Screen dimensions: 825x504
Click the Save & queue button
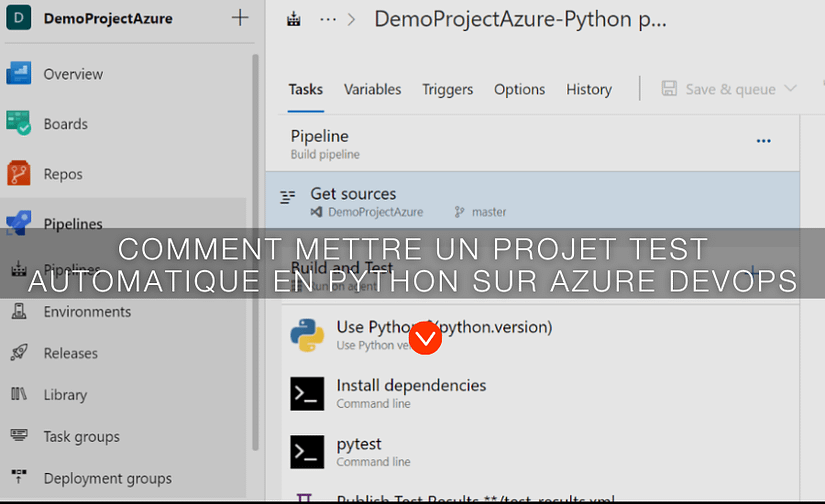(729, 89)
